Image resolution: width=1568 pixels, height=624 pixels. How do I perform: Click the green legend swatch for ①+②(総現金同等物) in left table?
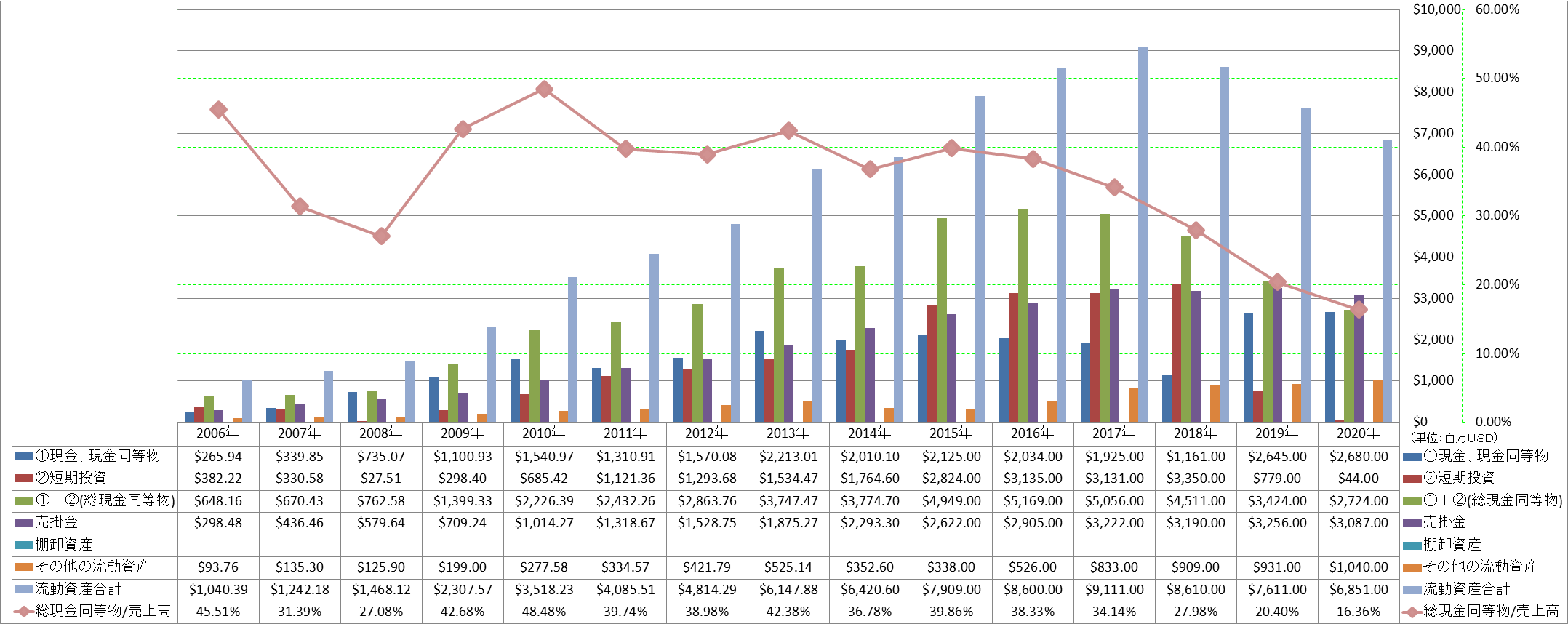tap(24, 500)
